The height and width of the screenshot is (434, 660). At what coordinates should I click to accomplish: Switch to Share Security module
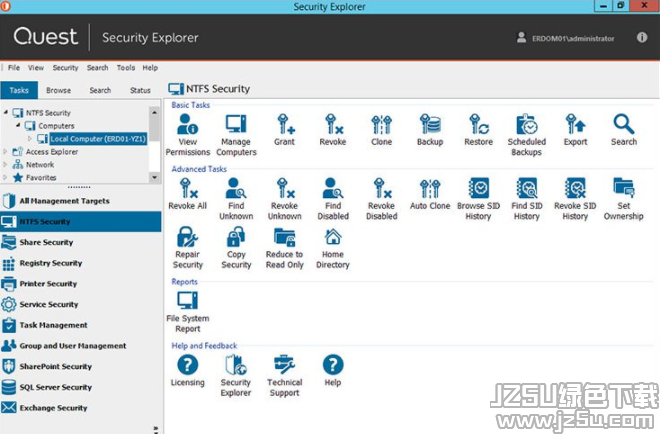coord(80,242)
